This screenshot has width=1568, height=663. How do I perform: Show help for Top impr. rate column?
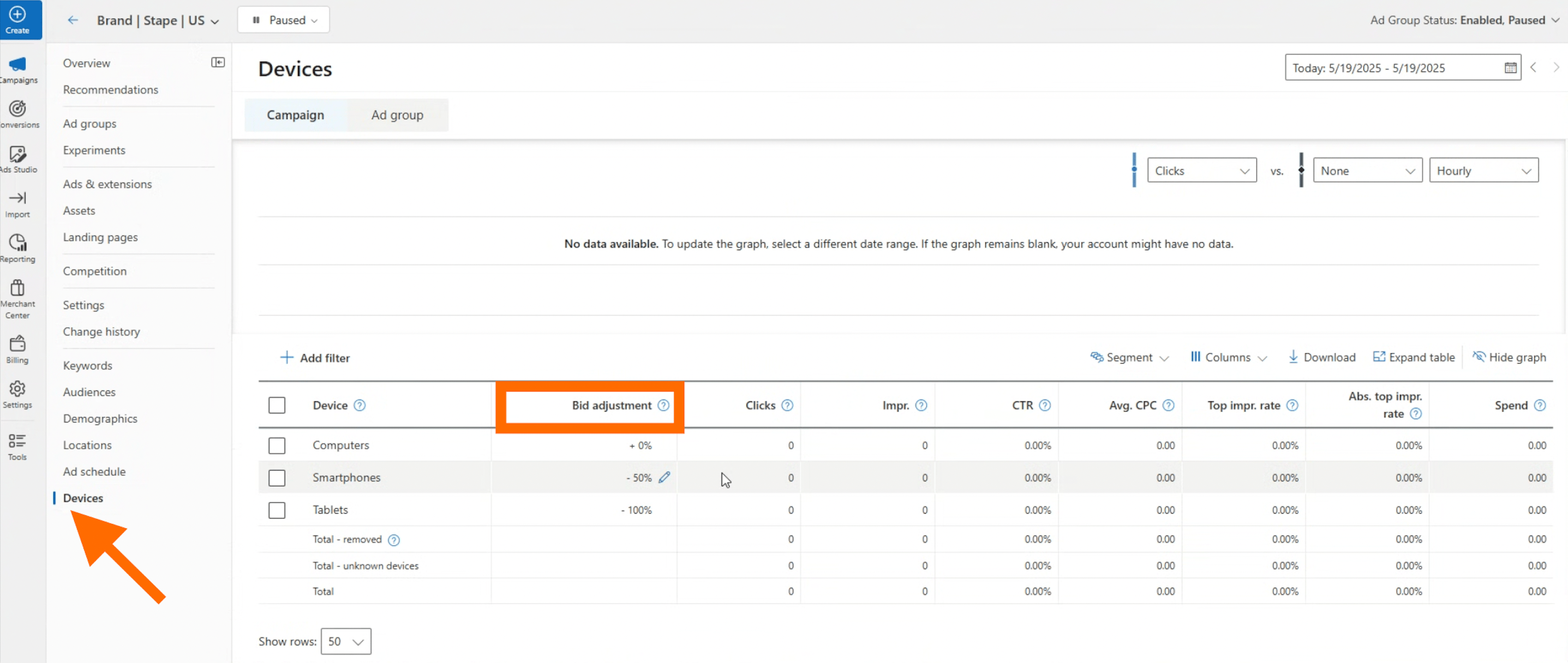[1292, 405]
